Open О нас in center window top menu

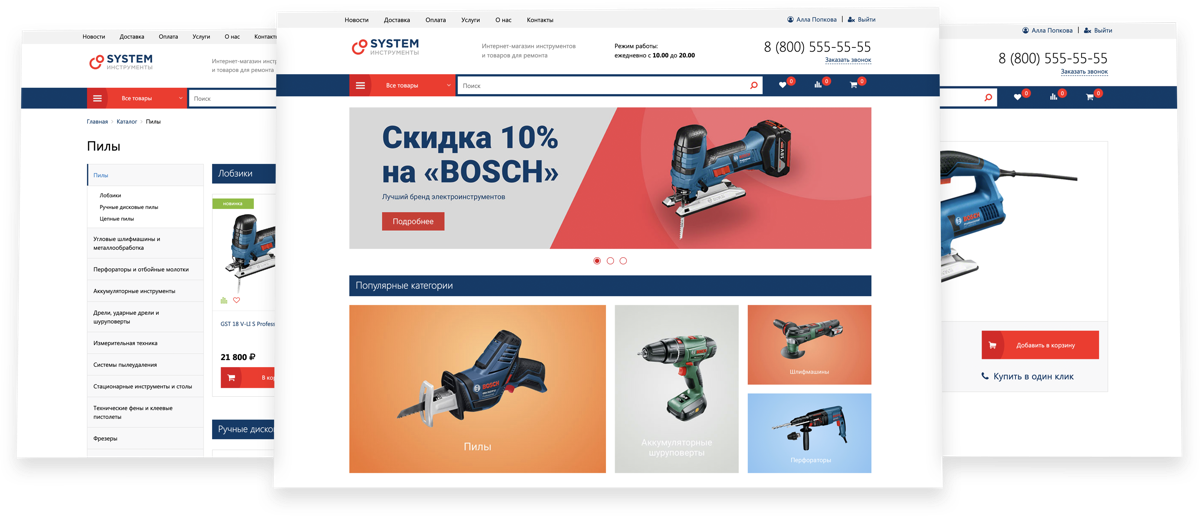(x=503, y=20)
